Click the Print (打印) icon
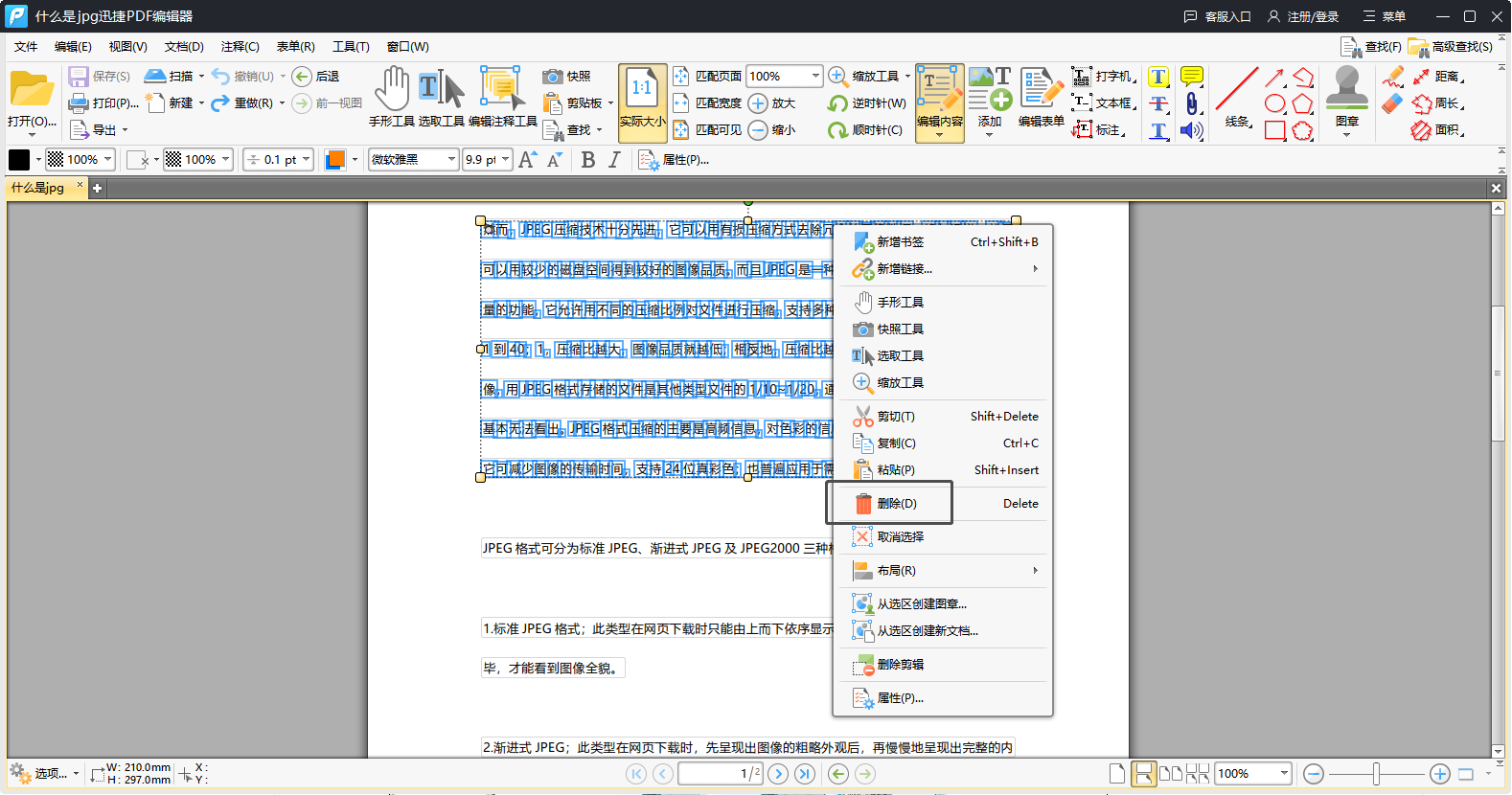 point(79,102)
